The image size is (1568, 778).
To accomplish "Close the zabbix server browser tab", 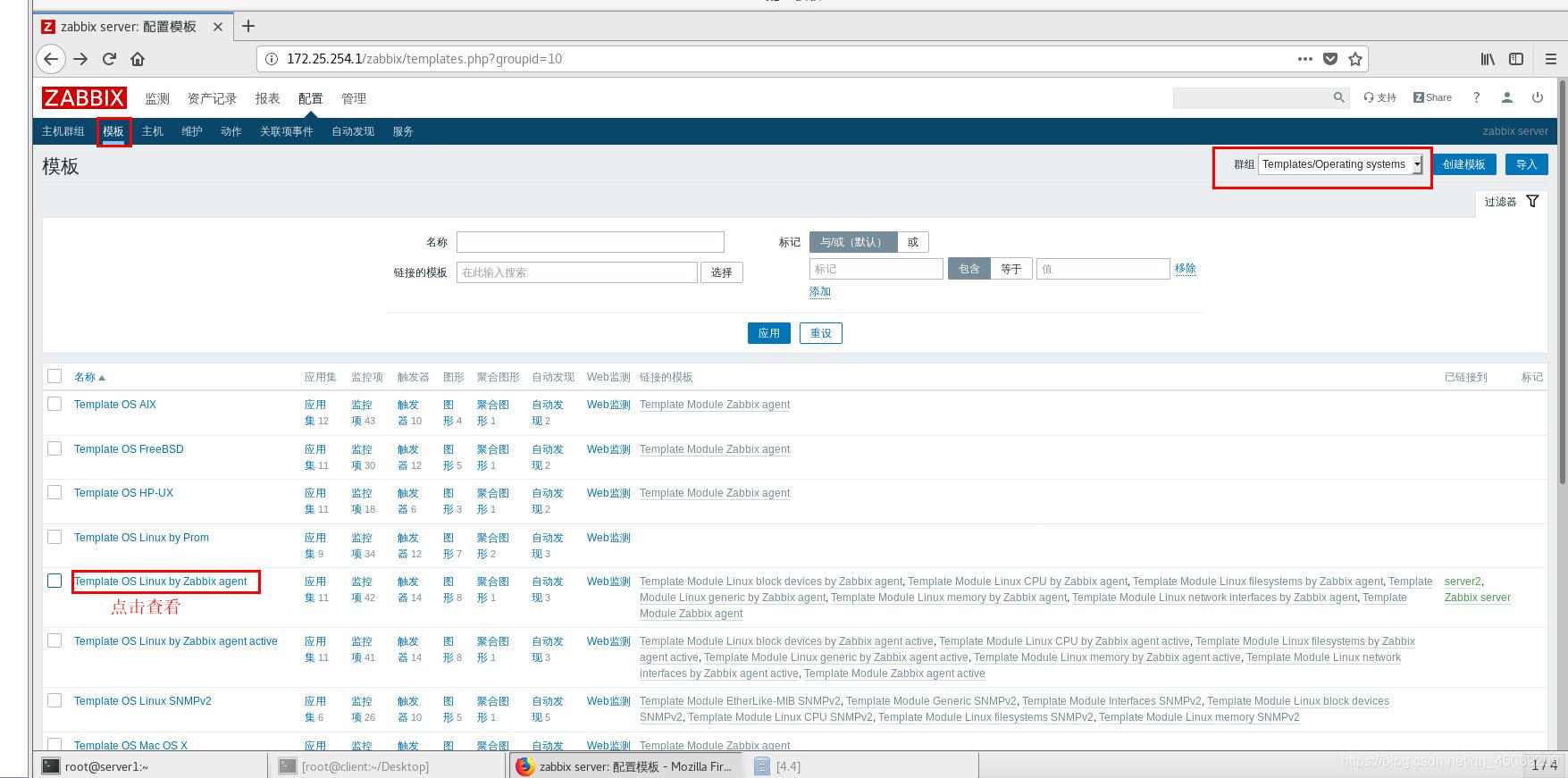I will 217,27.
